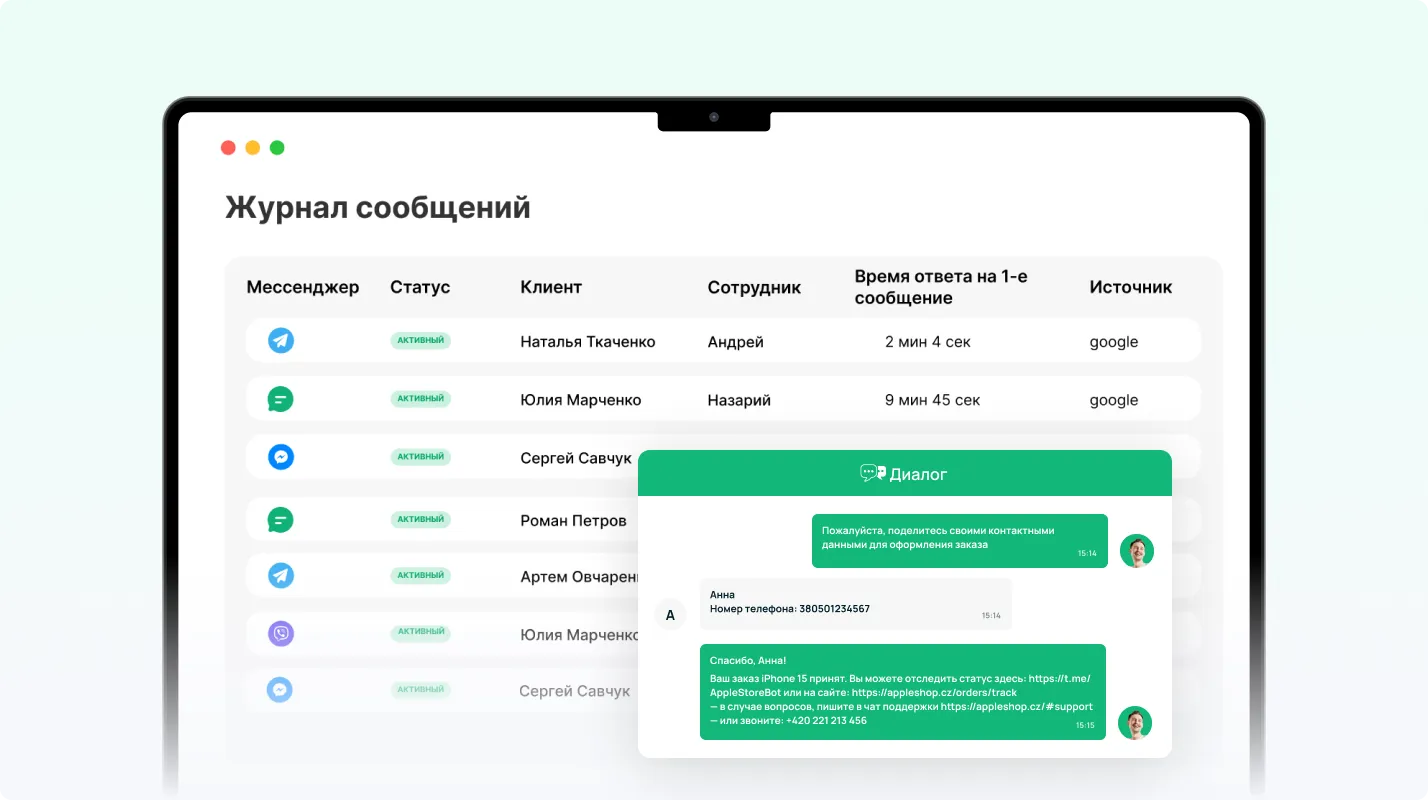The width and height of the screenshot is (1428, 800).
Task: Click Активный status badge for Роман Петров
Action: pyautogui.click(x=420, y=520)
